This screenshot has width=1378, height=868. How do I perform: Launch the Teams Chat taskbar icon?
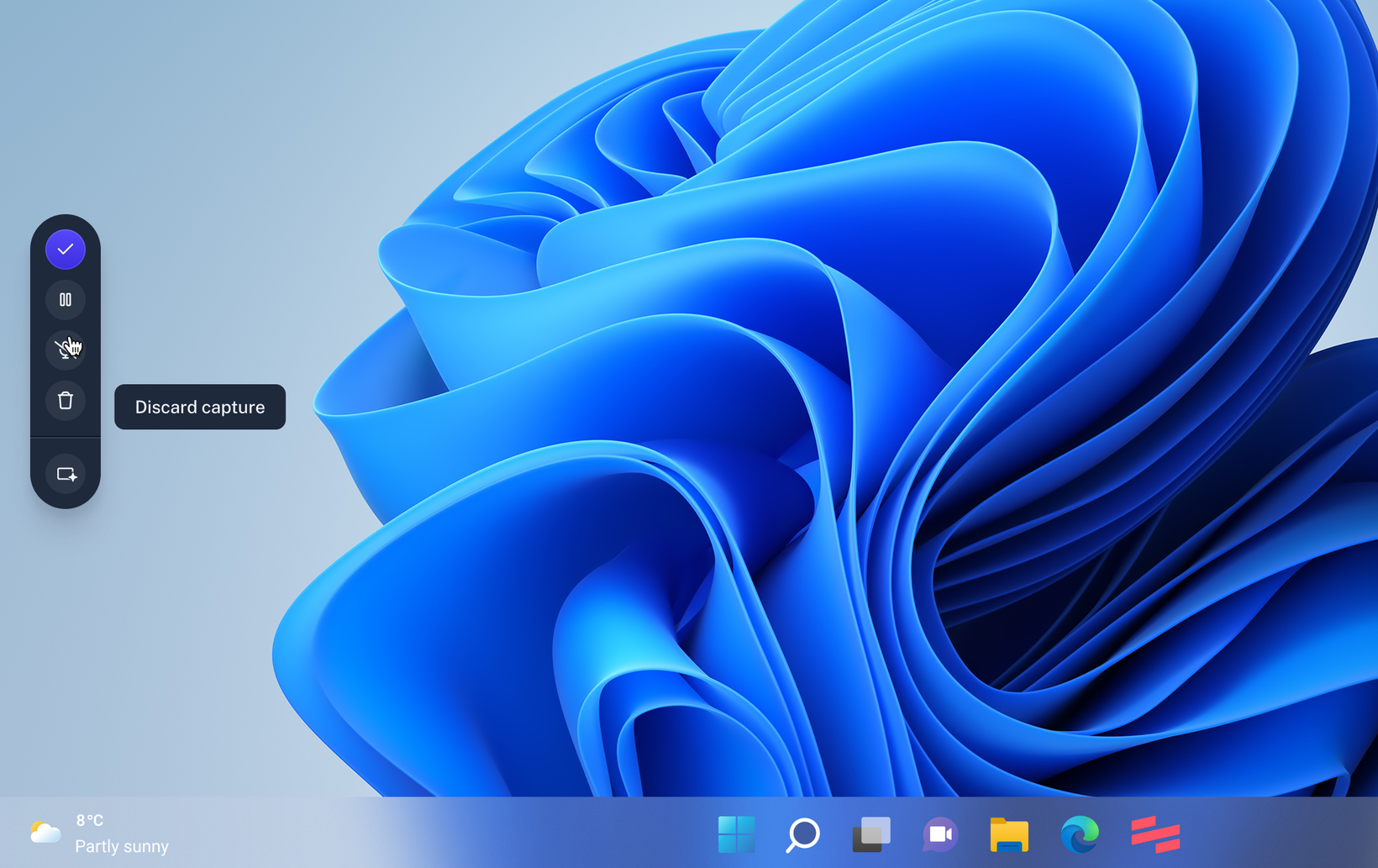[940, 834]
